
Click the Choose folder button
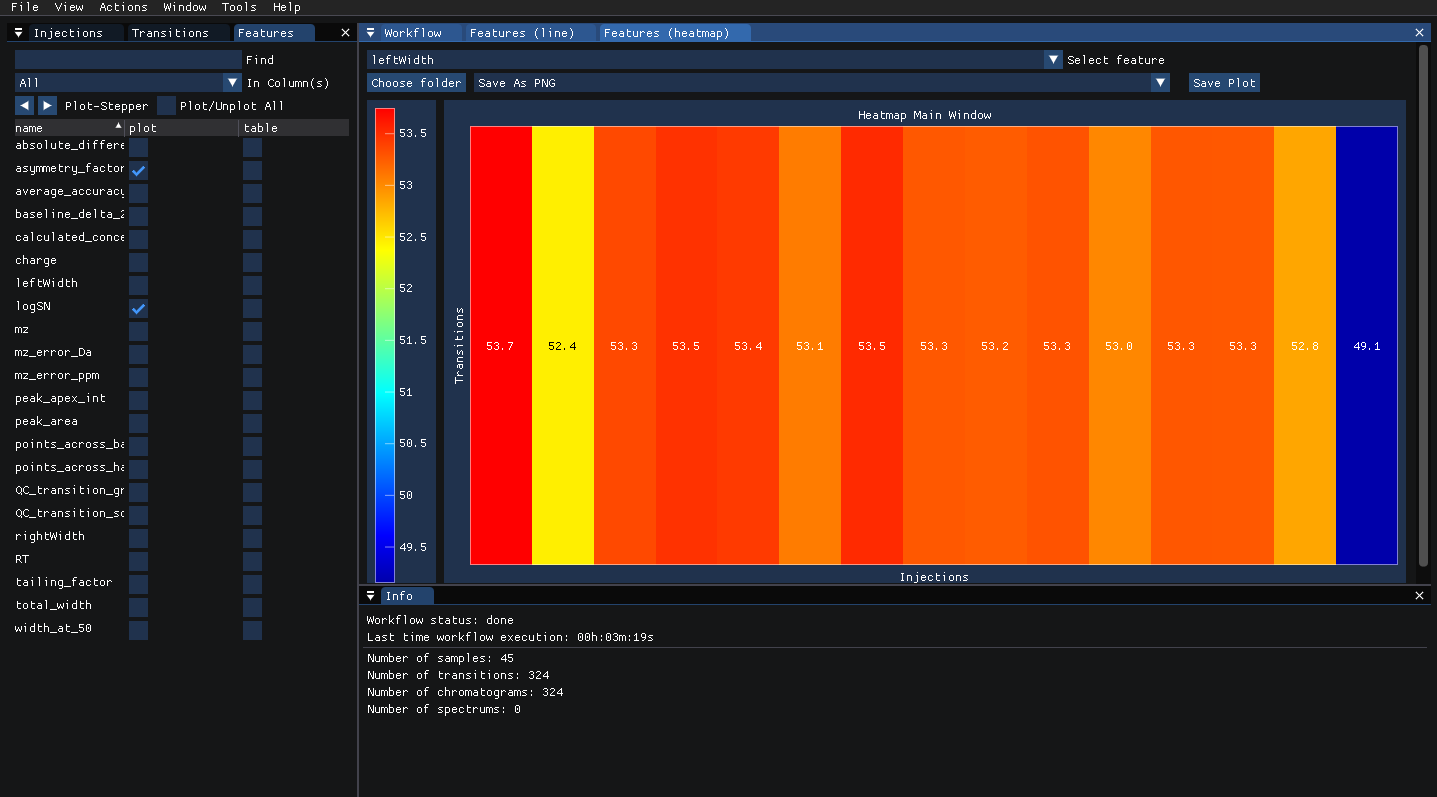click(x=416, y=83)
